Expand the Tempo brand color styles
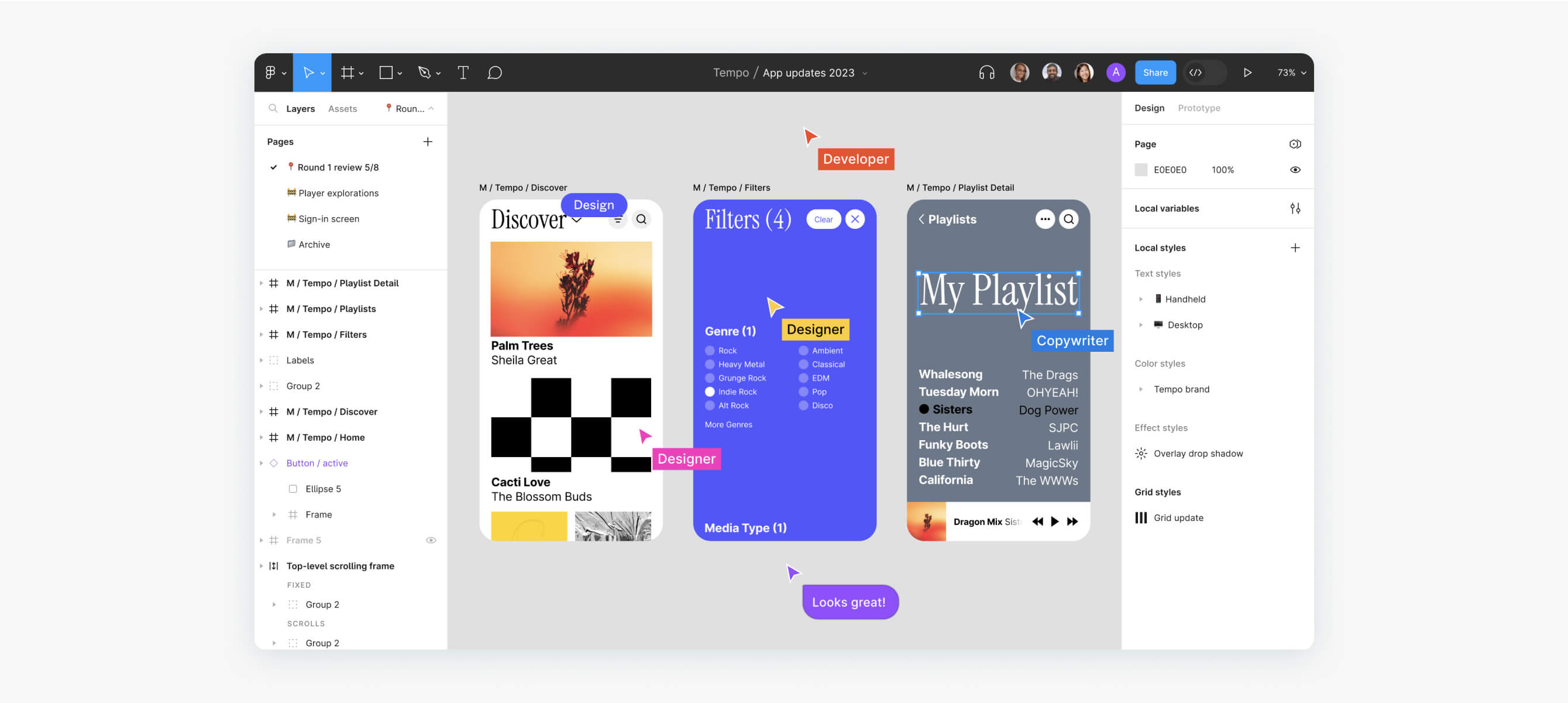The width and height of the screenshot is (1568, 703). point(1141,389)
